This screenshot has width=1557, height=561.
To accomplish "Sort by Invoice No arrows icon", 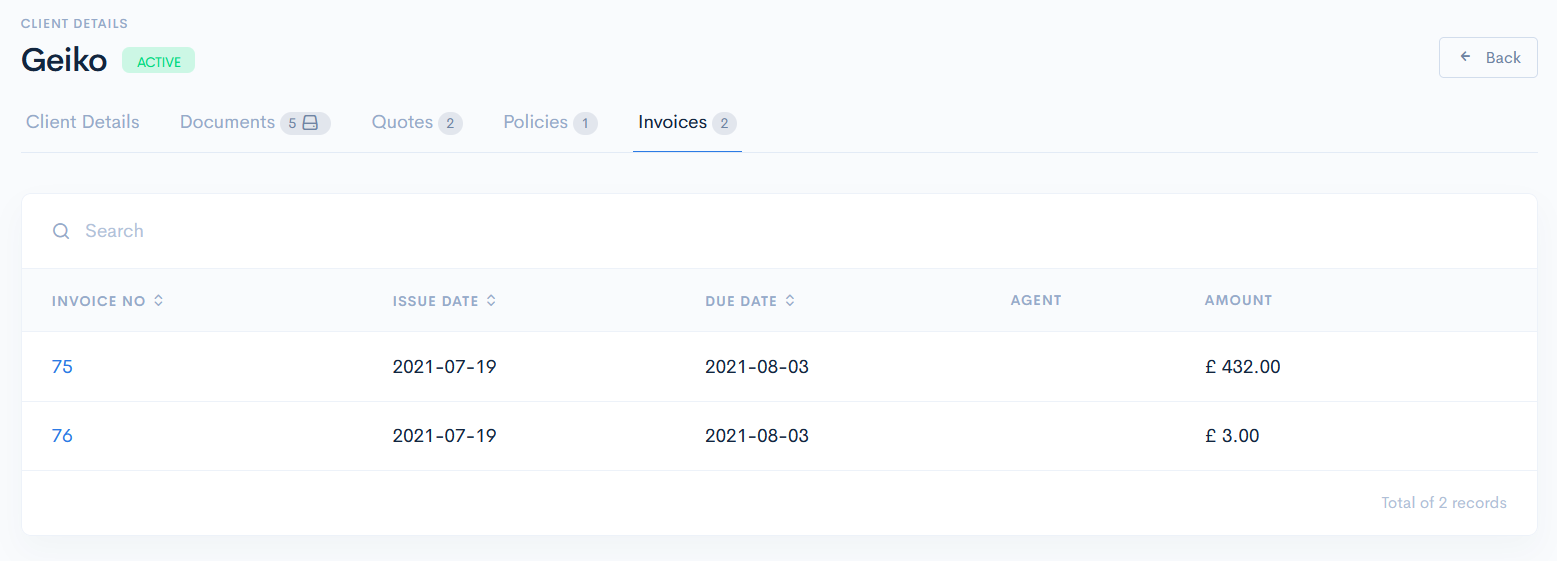I will [x=158, y=300].
